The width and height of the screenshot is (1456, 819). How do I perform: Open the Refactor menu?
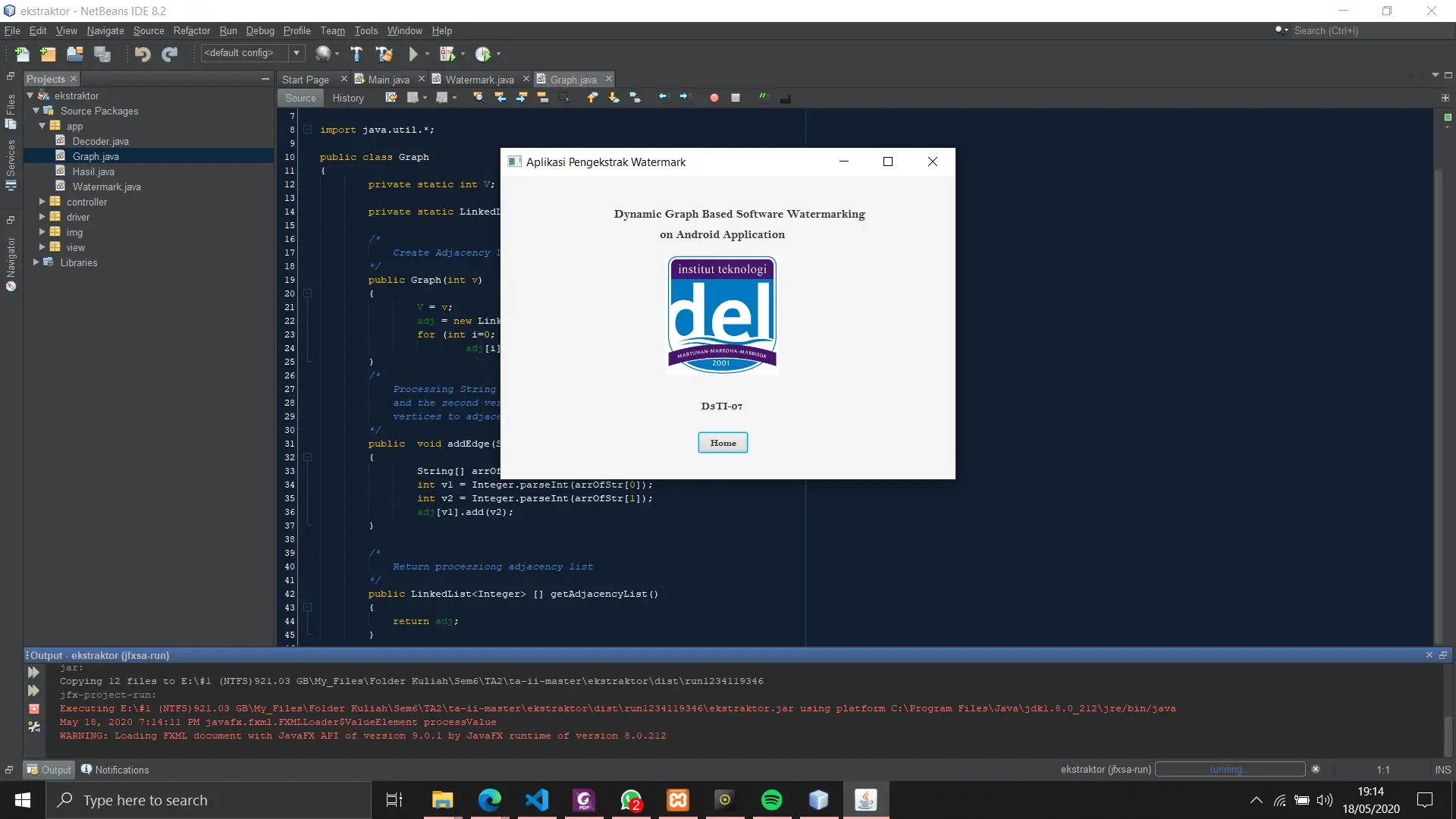191,30
